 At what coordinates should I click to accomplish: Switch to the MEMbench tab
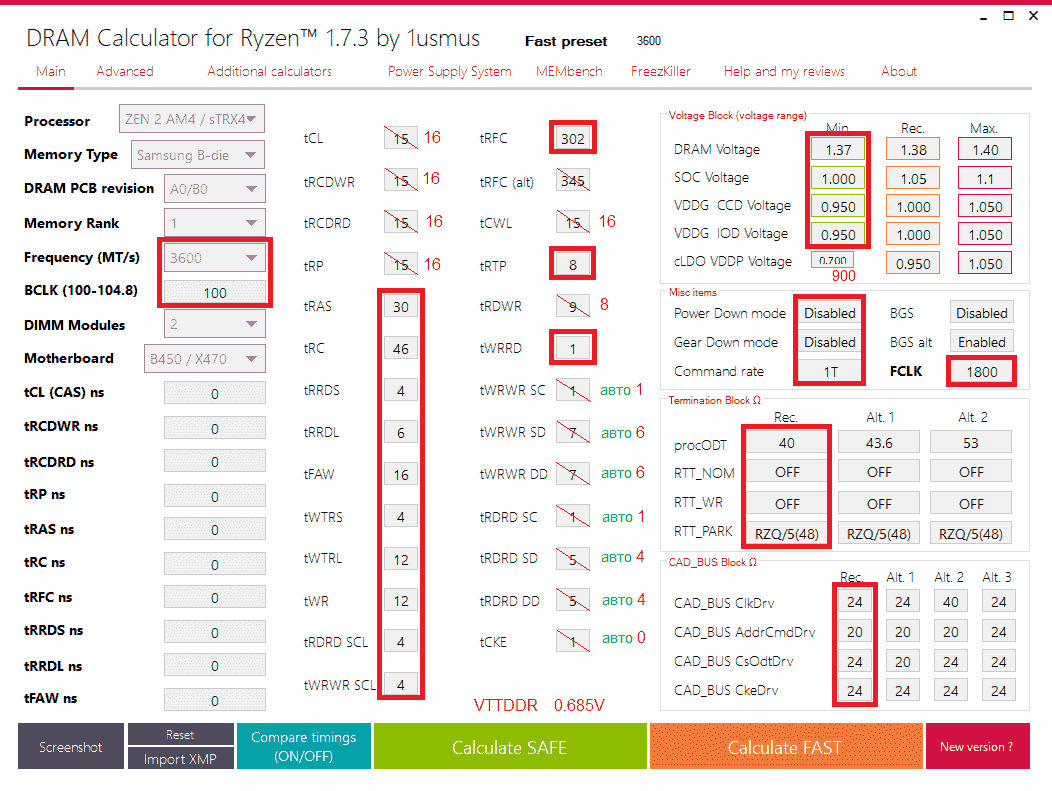(569, 71)
